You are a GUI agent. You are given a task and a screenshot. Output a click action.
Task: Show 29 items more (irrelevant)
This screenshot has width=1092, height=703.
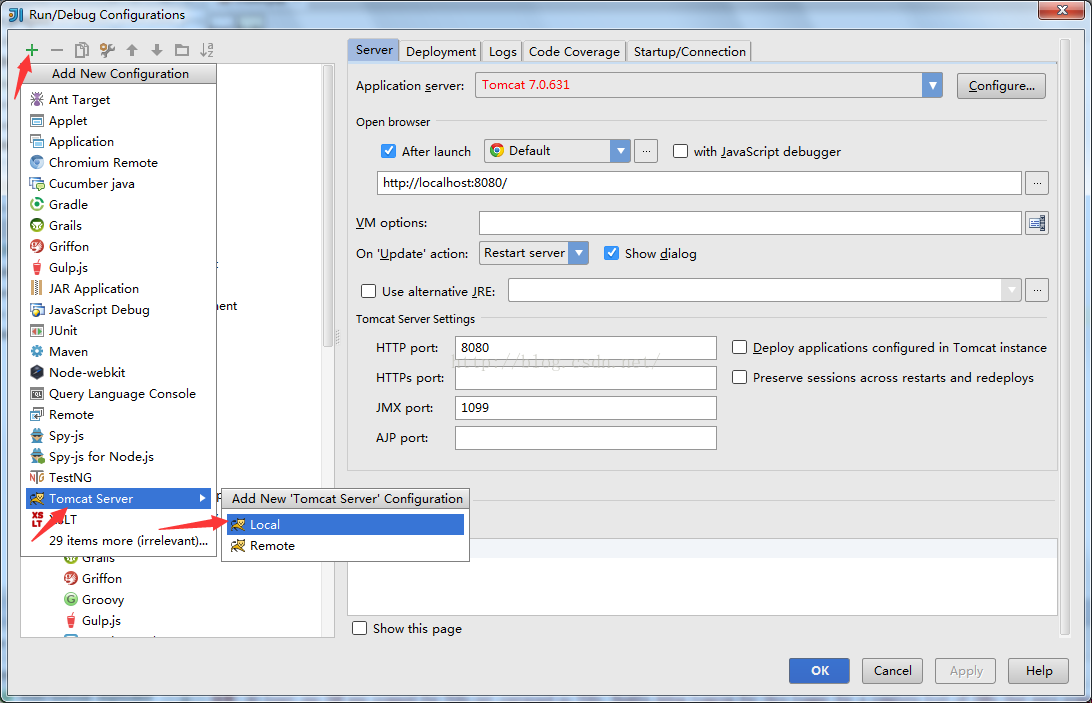click(x=128, y=541)
